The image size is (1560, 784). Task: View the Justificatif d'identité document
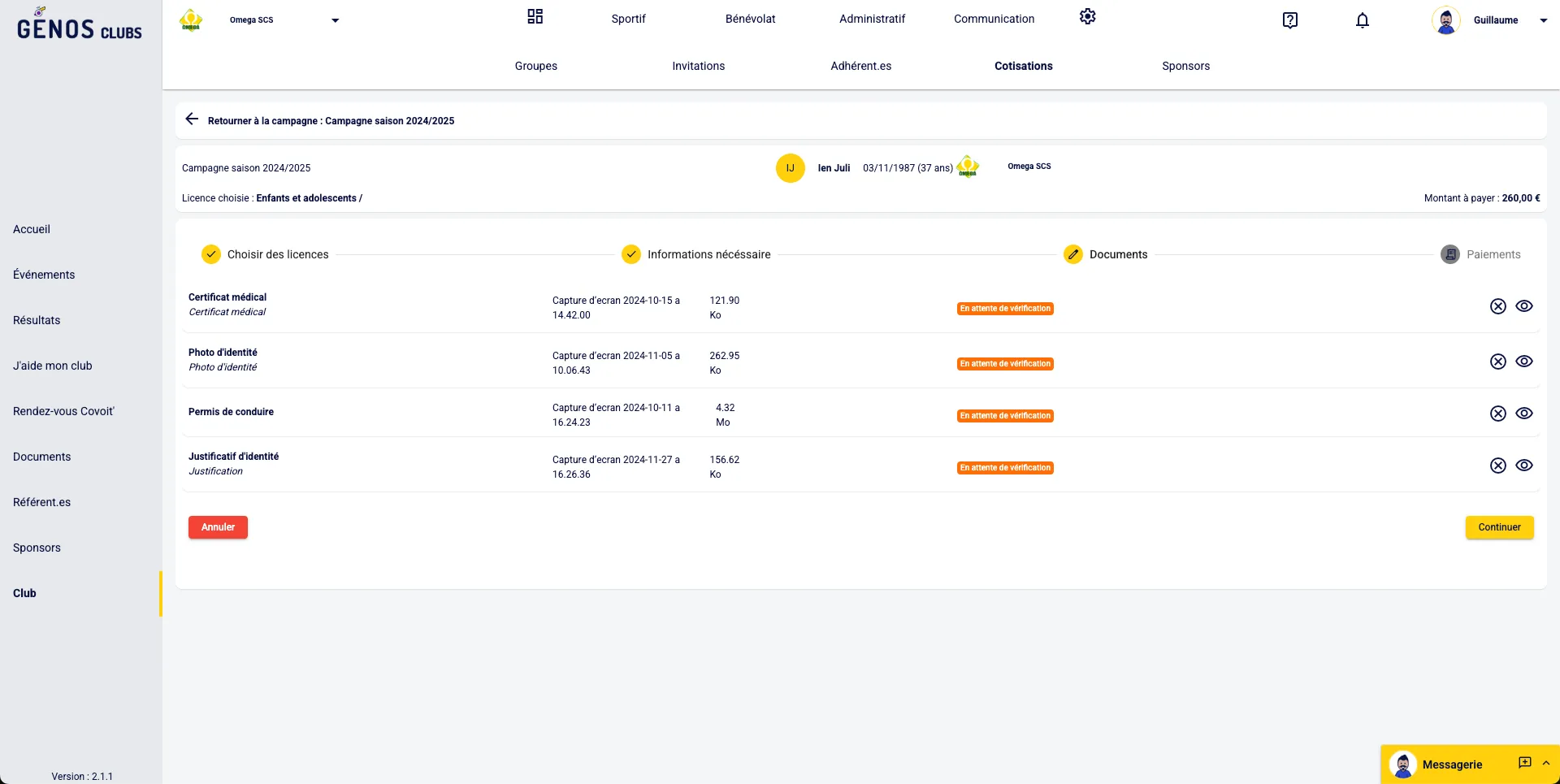pyautogui.click(x=1524, y=466)
